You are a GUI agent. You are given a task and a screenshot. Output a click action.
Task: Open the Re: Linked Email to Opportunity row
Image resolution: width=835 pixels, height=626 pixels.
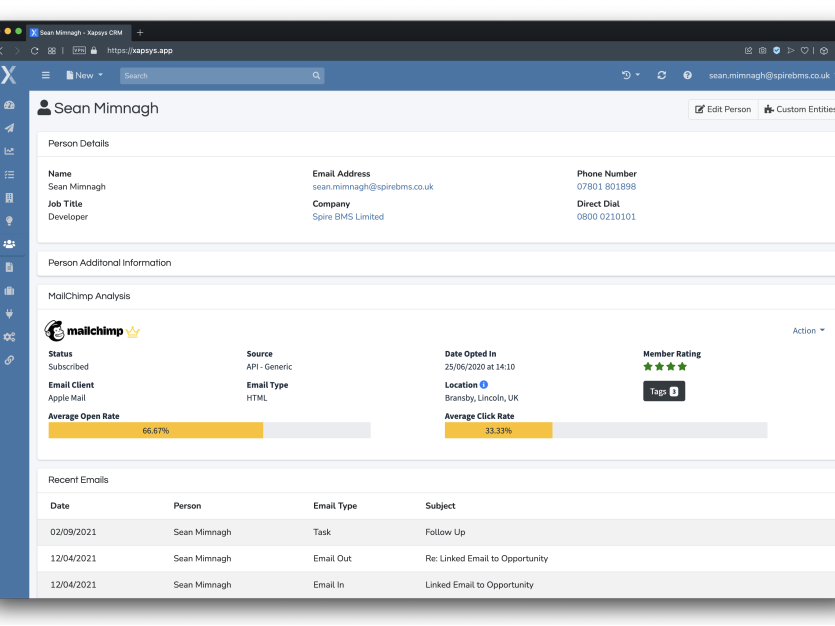[436, 558]
